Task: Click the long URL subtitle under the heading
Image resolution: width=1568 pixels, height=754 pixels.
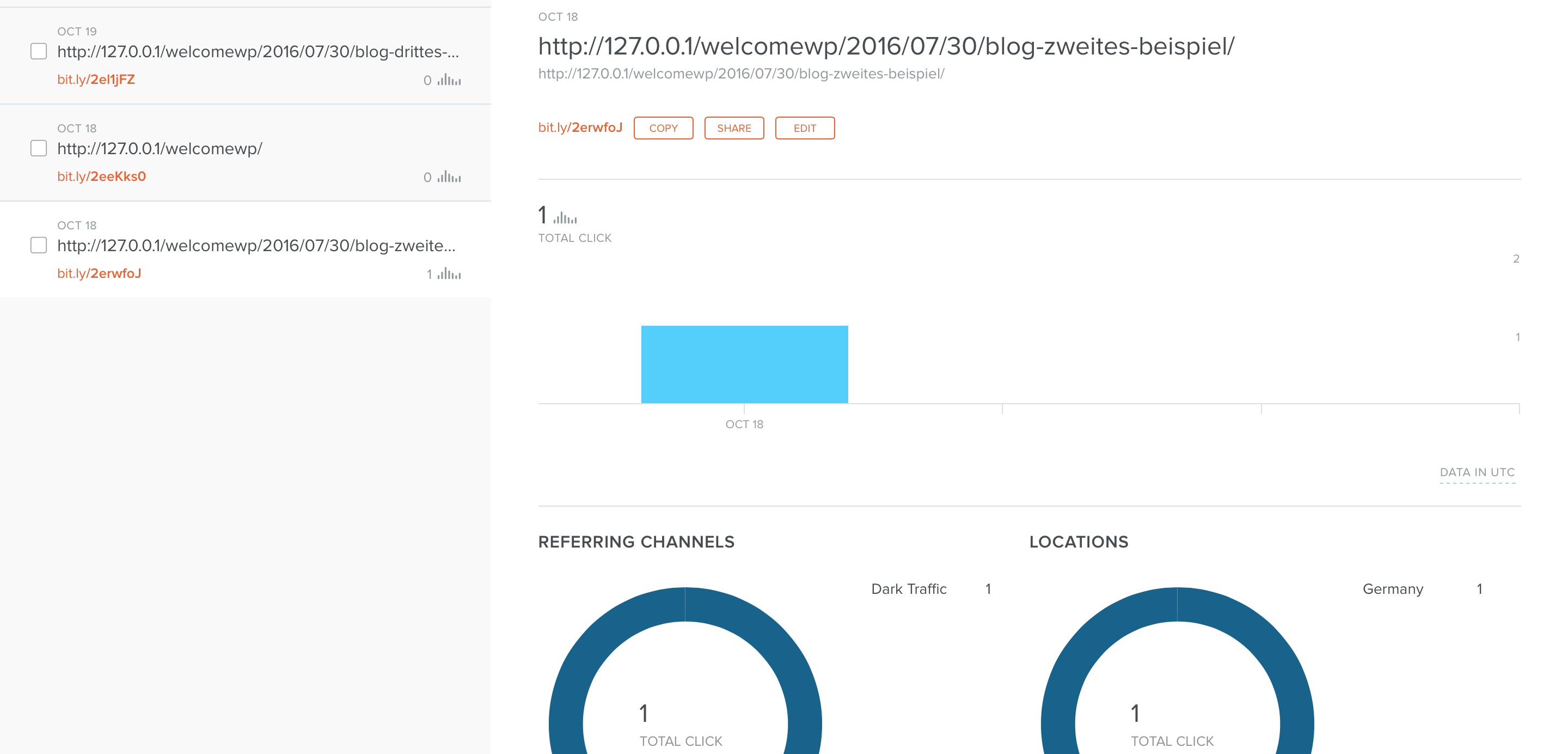Action: point(742,74)
